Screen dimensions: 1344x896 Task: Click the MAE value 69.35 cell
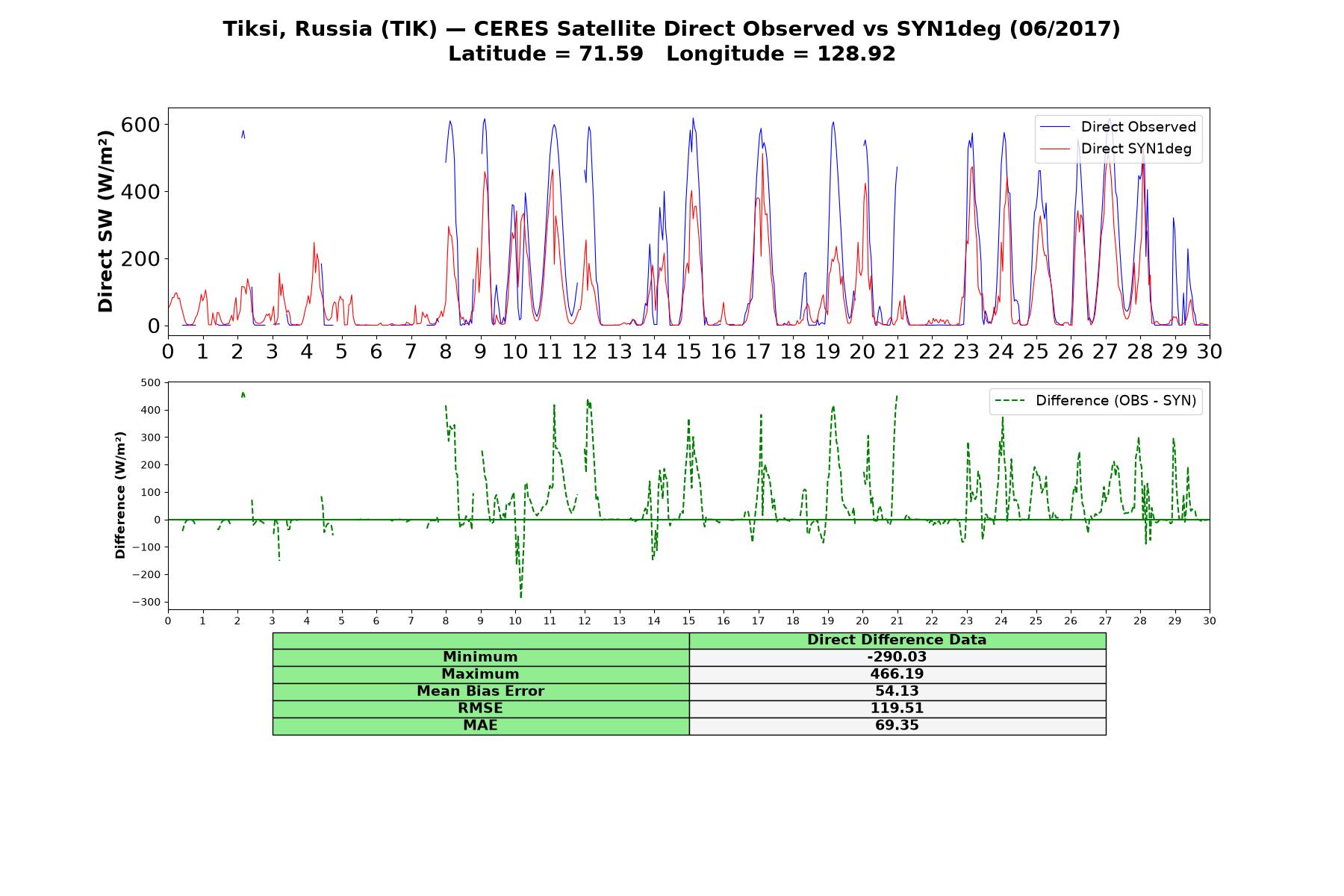click(897, 726)
